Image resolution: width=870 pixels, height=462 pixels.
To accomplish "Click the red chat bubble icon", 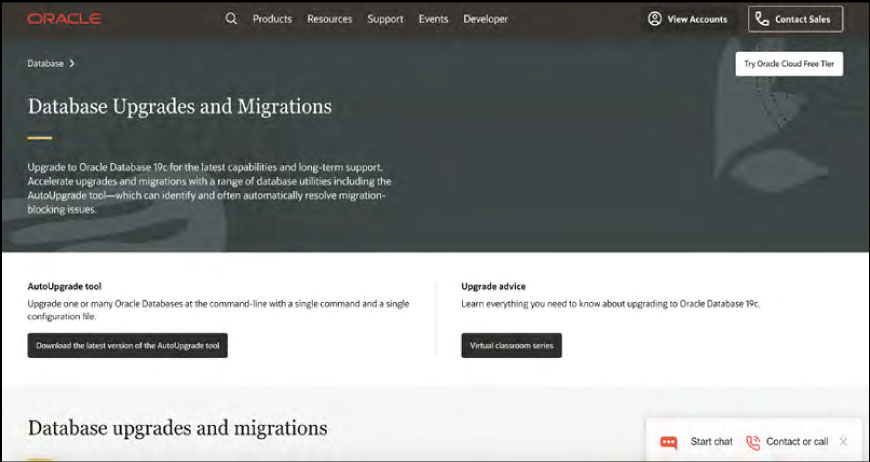I will click(x=669, y=442).
